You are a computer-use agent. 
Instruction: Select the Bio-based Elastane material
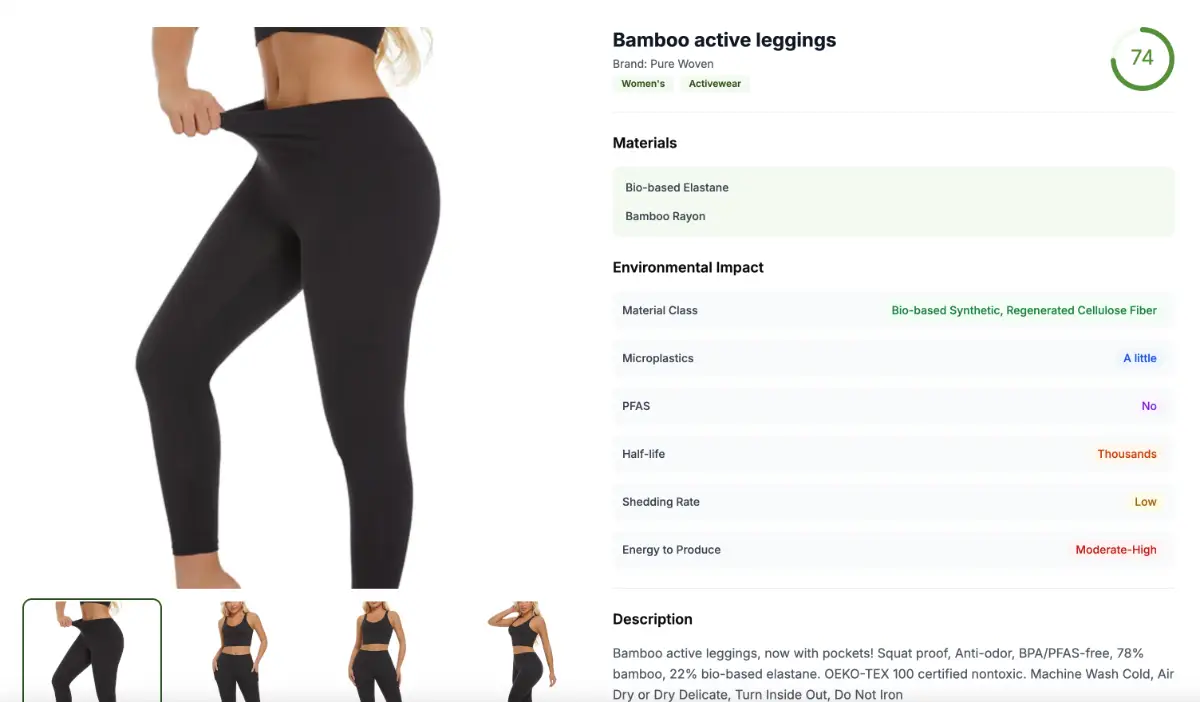tap(677, 188)
